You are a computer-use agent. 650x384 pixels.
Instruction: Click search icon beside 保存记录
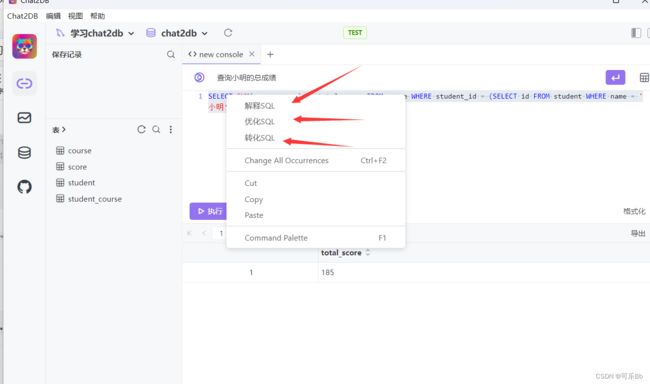[171, 54]
